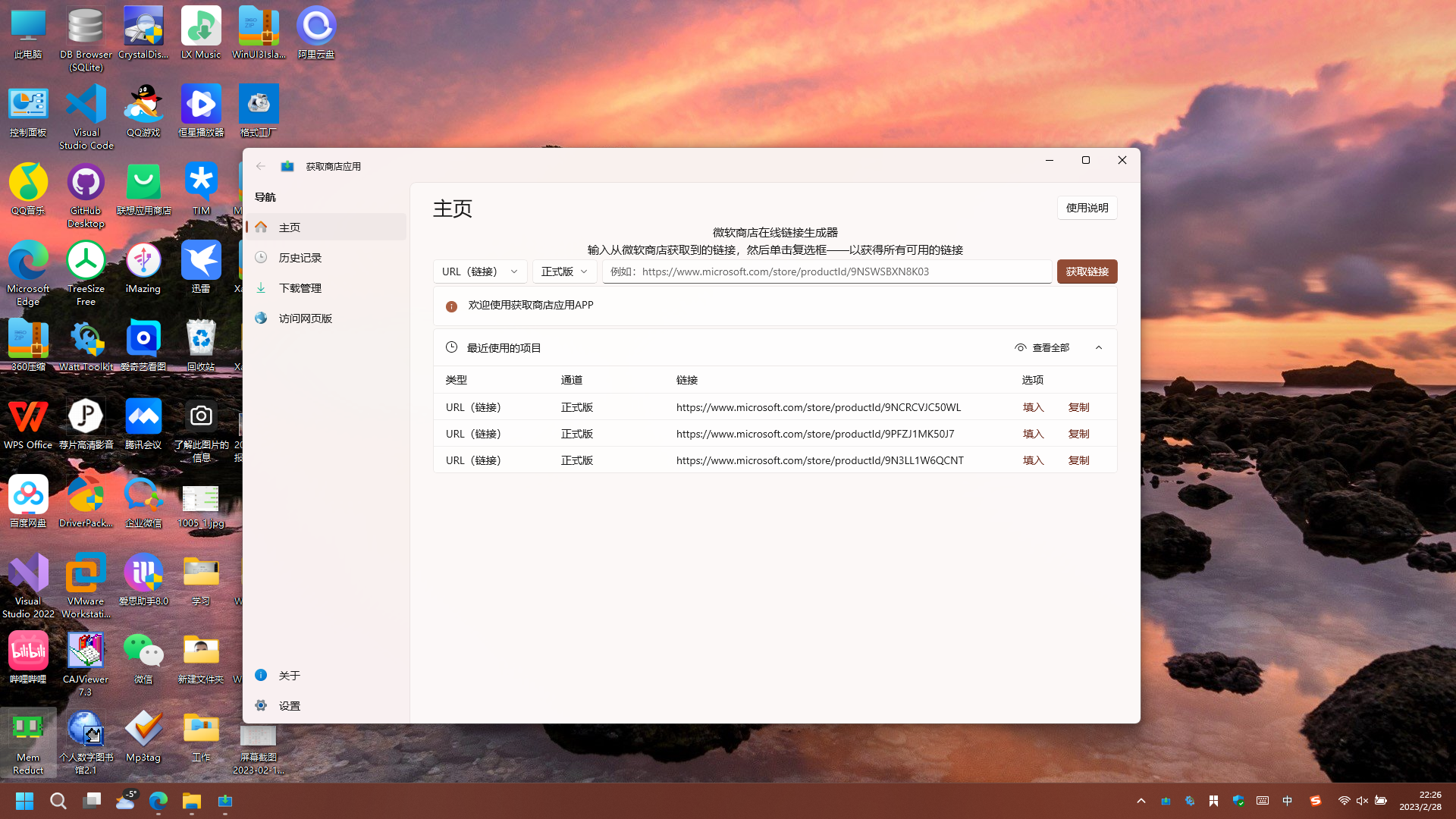
Task: Open 使用说明 instructions button
Action: (1087, 208)
